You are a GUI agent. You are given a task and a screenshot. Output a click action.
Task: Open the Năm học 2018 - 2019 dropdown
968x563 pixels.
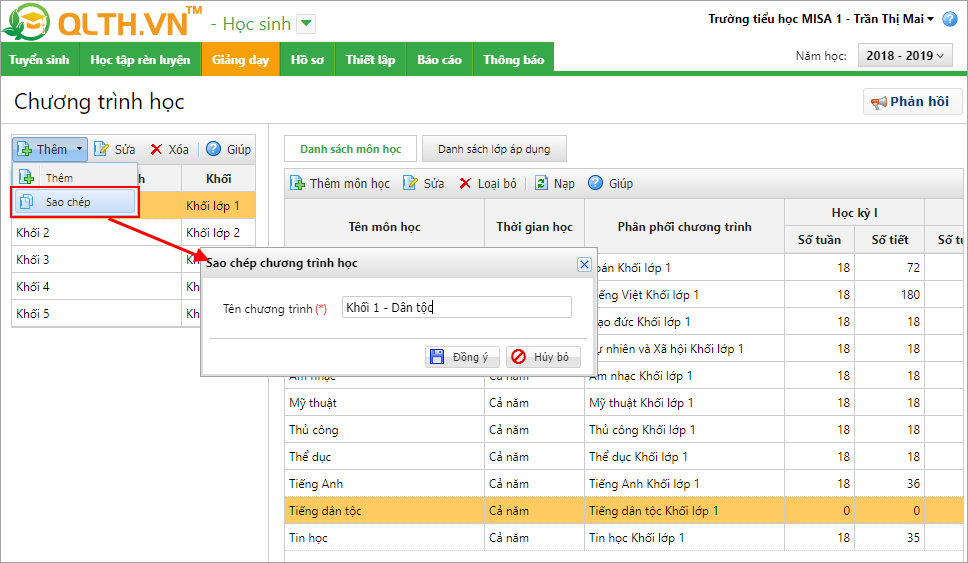coord(905,56)
